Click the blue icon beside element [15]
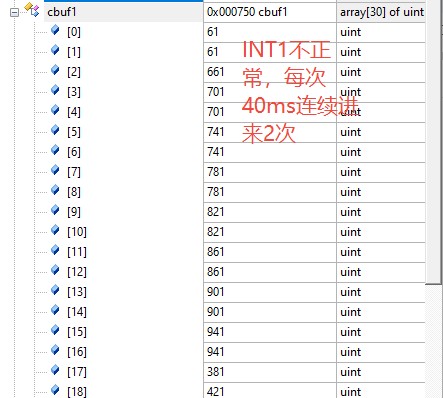 (55, 330)
